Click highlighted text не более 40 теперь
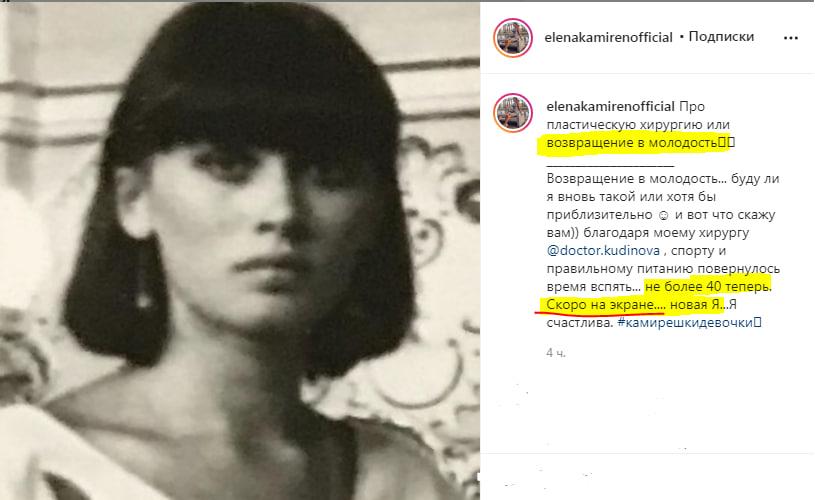The image size is (815, 500). 708,287
